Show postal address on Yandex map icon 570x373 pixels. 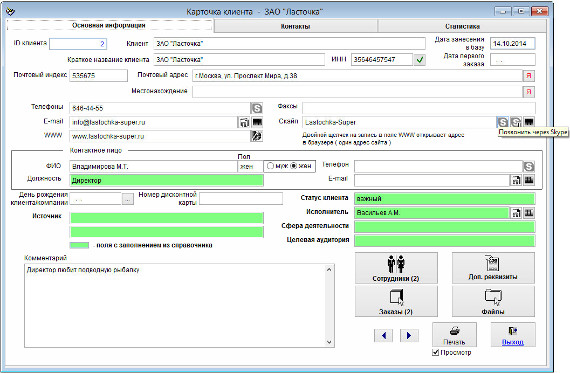coord(529,76)
